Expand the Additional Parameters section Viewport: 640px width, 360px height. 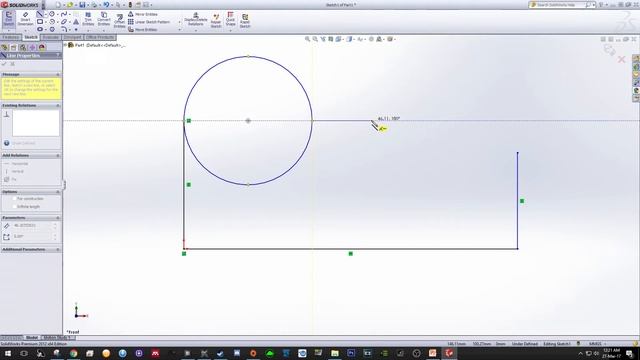pyautogui.click(x=58, y=249)
